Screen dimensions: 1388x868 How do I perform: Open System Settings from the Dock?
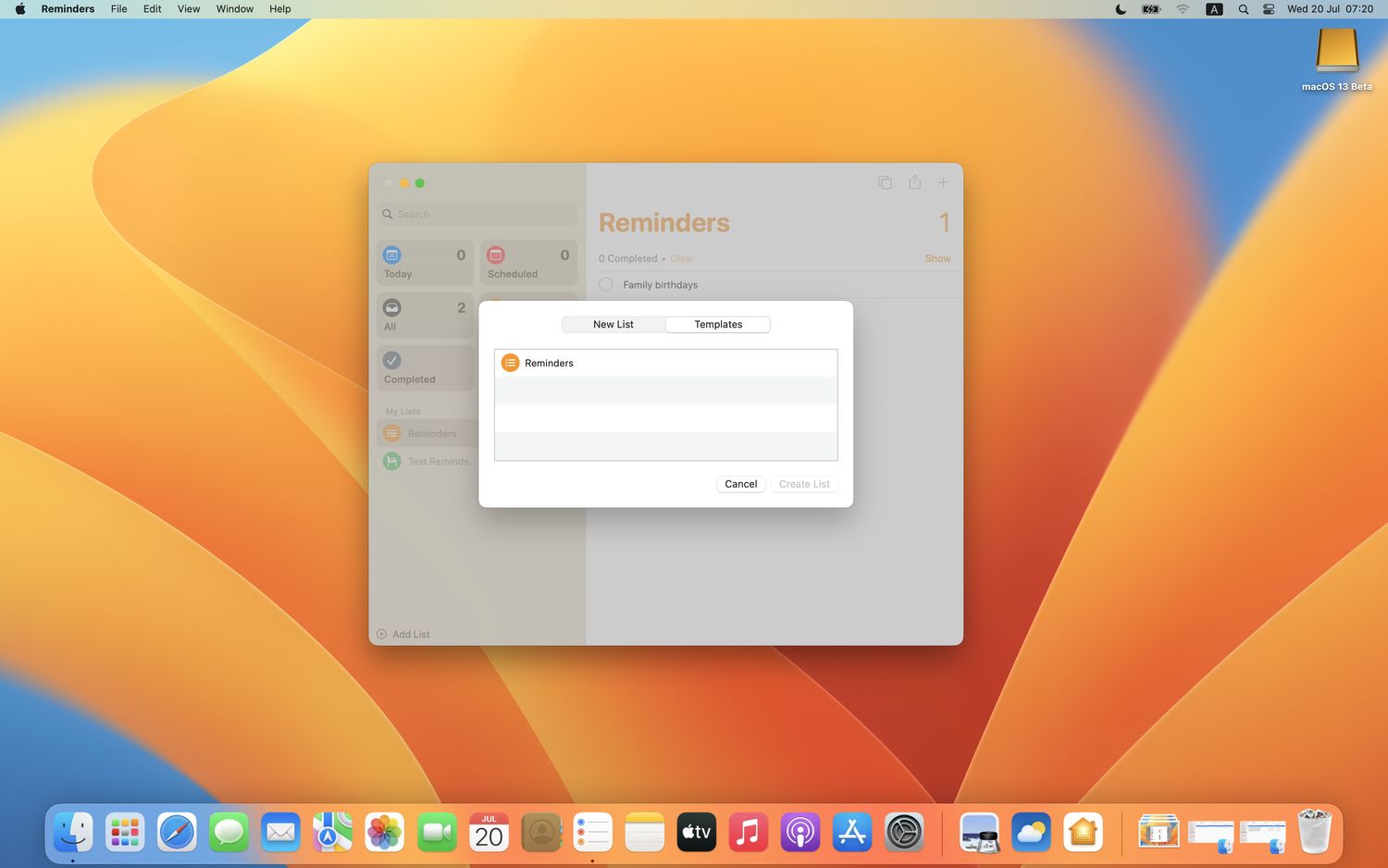tap(904, 833)
